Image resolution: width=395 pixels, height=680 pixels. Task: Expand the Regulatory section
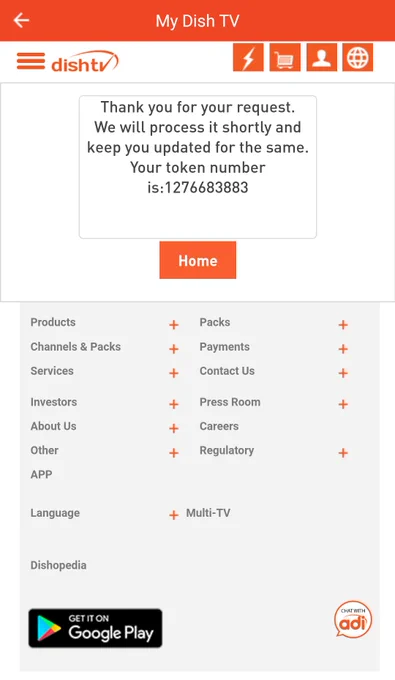tap(343, 453)
